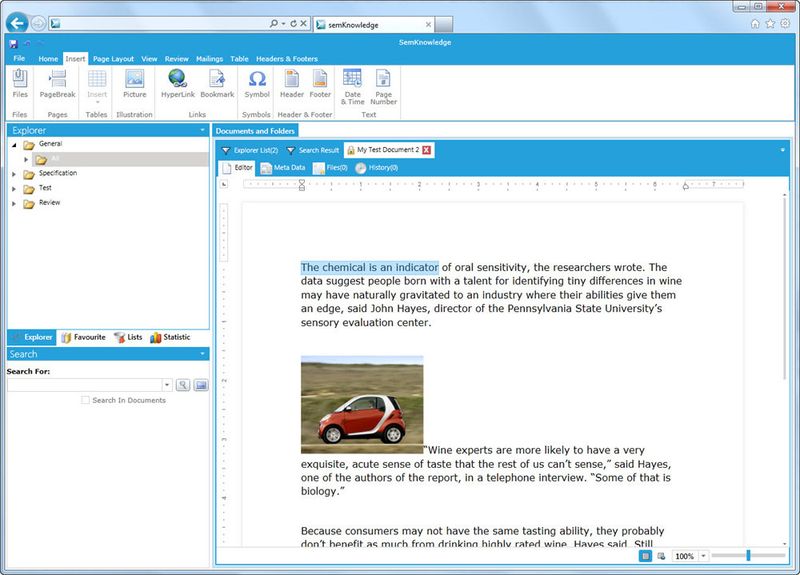Open the Symbol omega tool

tap(257, 83)
